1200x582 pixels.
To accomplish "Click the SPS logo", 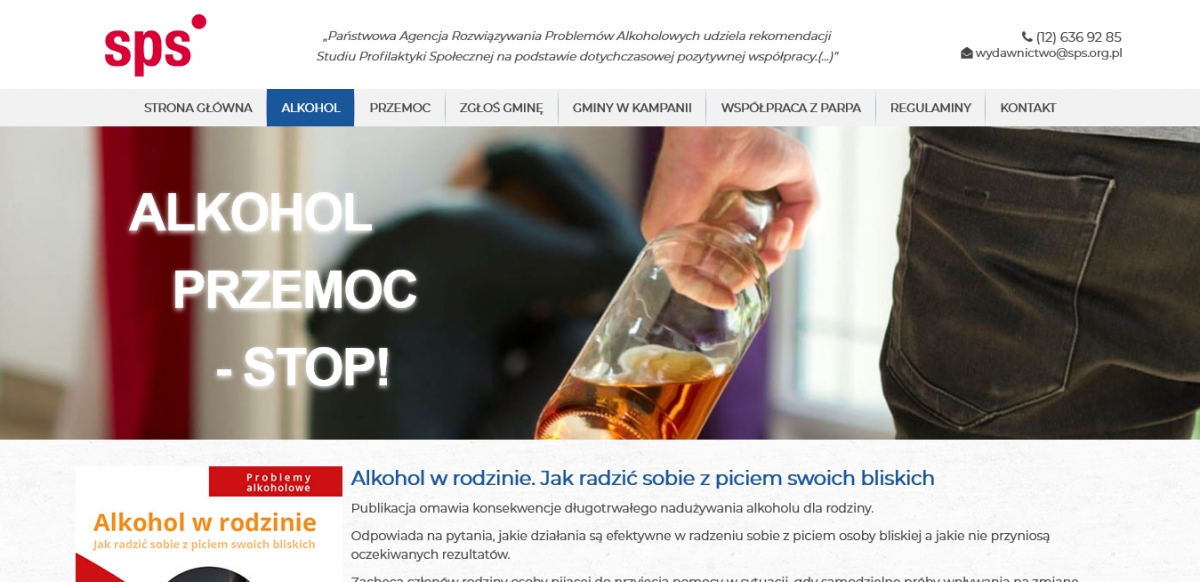I will (155, 45).
